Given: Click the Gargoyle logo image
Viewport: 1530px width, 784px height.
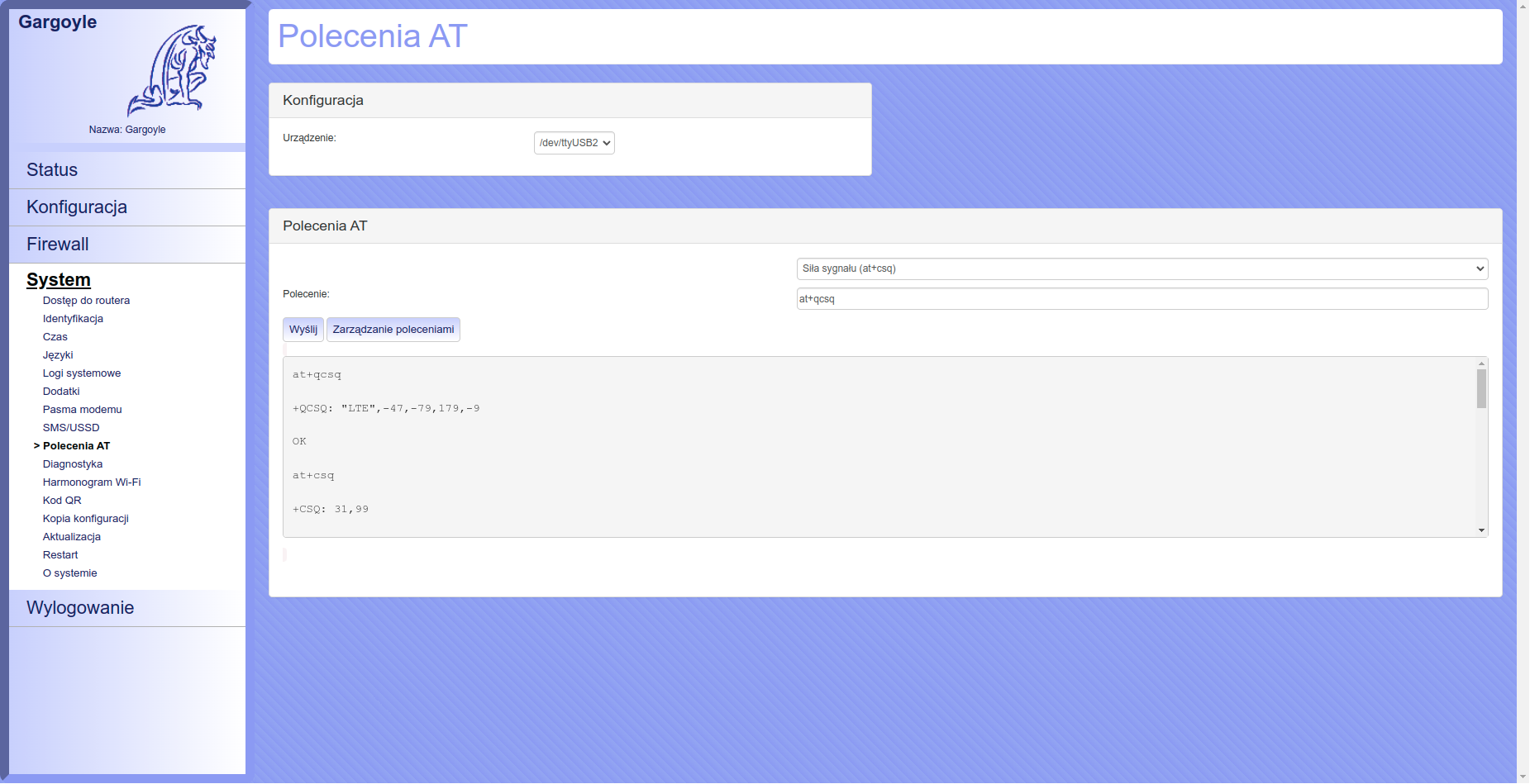Looking at the screenshot, I should point(171,70).
